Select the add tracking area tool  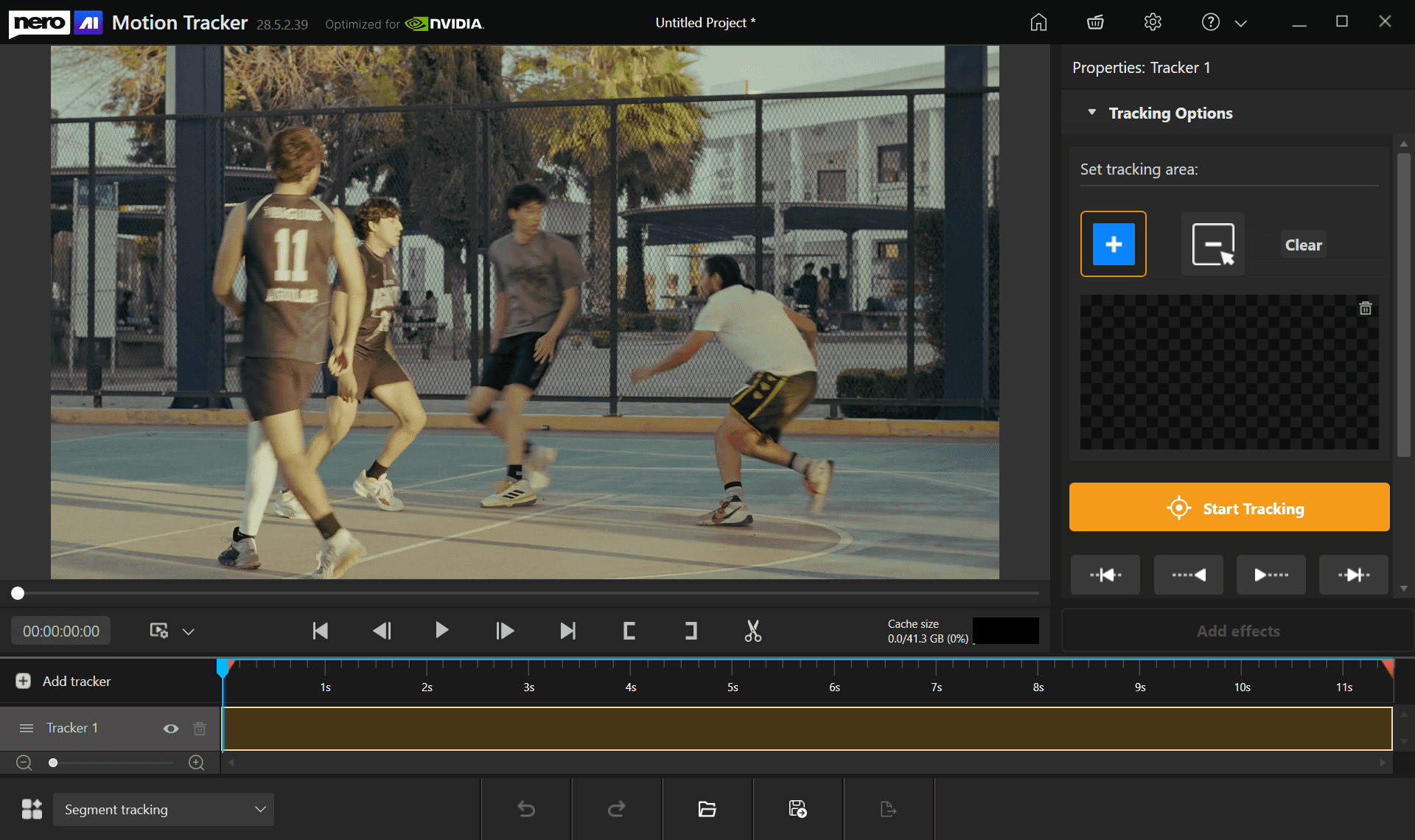1113,244
